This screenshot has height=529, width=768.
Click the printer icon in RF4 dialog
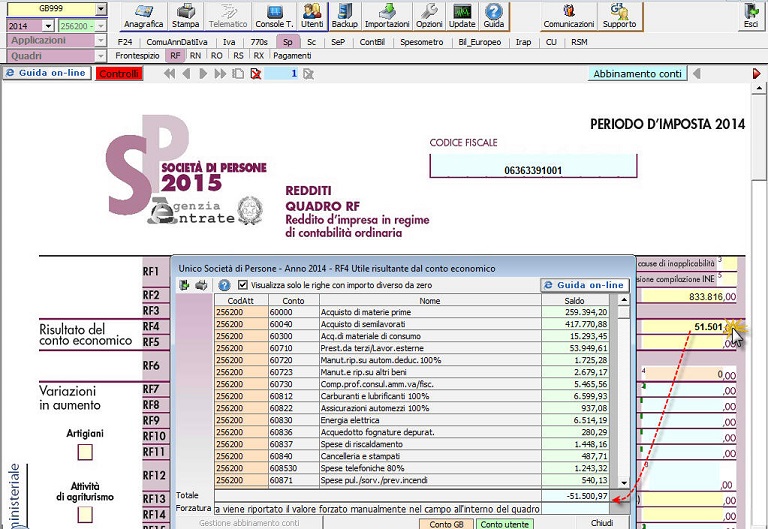(x=201, y=285)
